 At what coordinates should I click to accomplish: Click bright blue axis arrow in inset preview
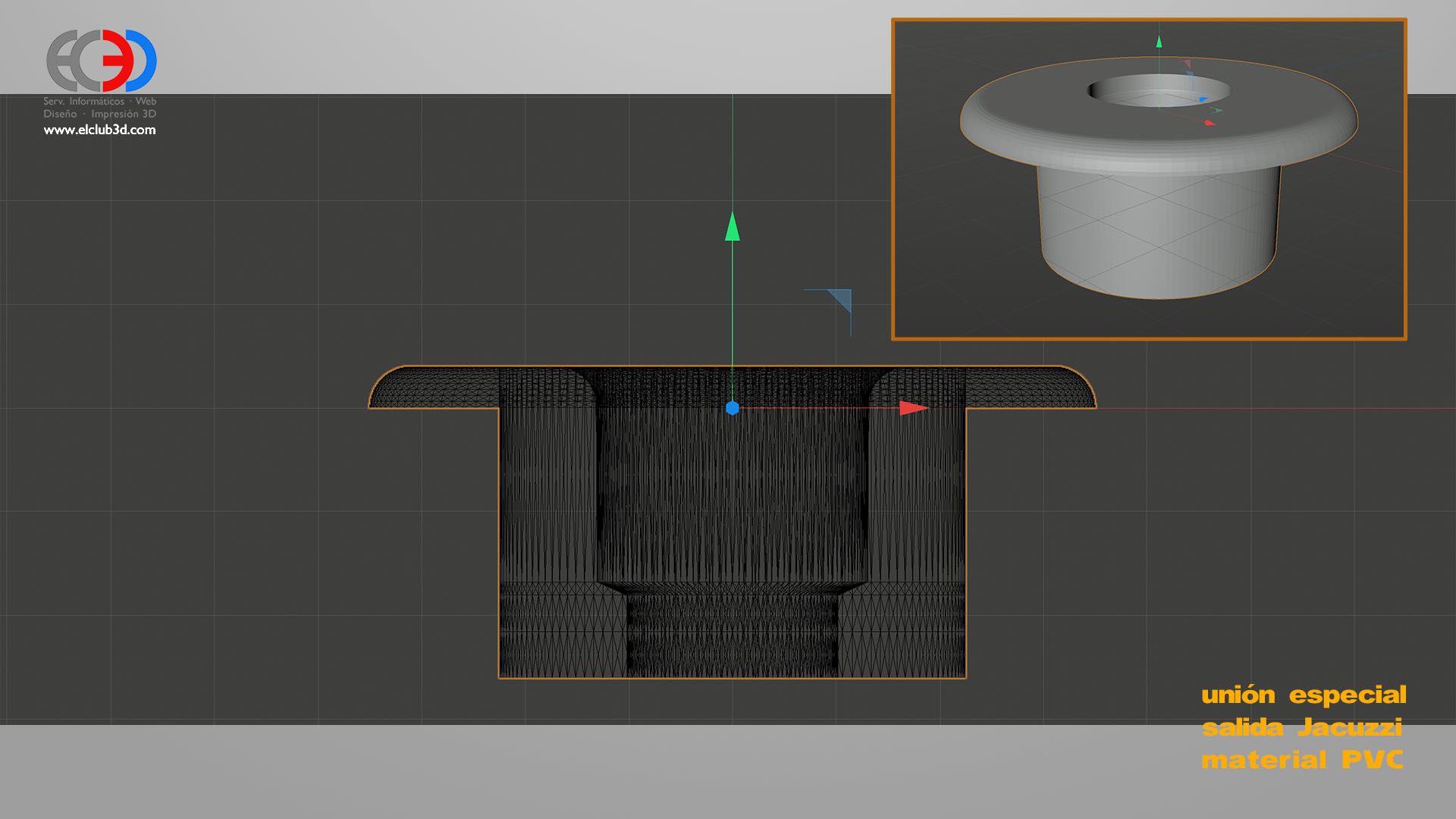(x=1203, y=99)
